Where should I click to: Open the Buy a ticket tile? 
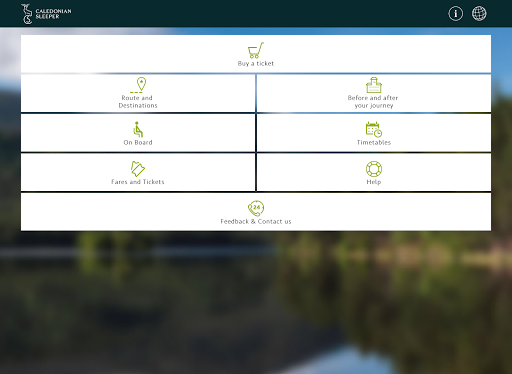256,54
